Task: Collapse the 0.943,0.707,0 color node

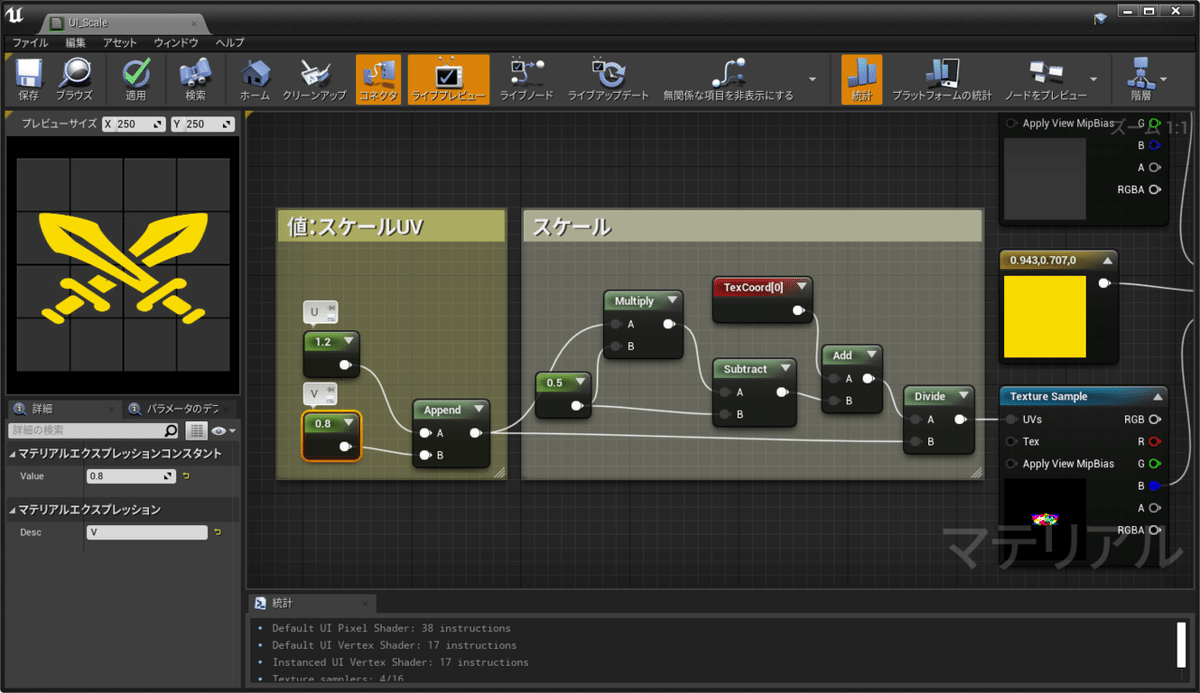Action: pos(1107,260)
